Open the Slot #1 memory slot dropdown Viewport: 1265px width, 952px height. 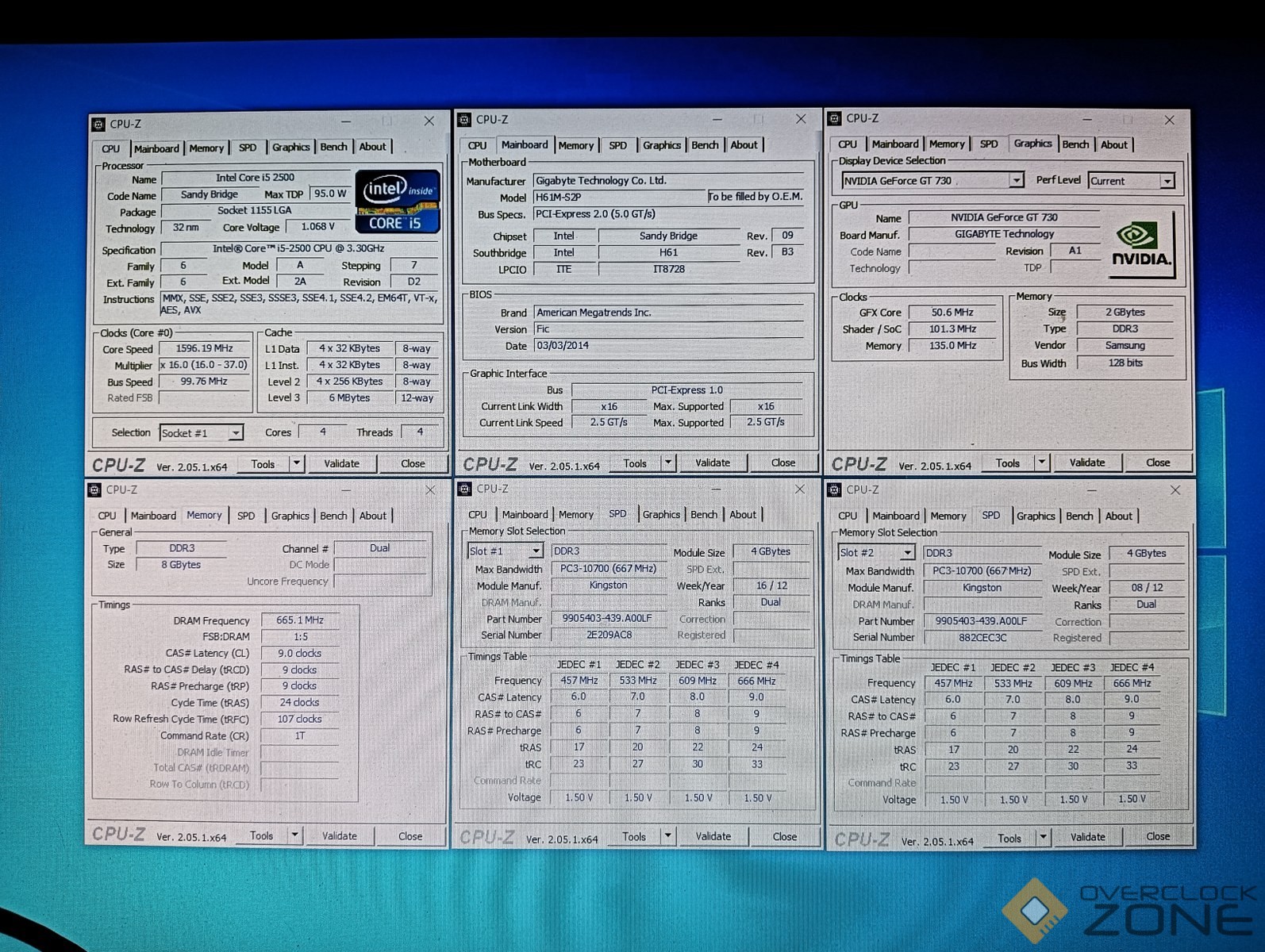pos(536,551)
